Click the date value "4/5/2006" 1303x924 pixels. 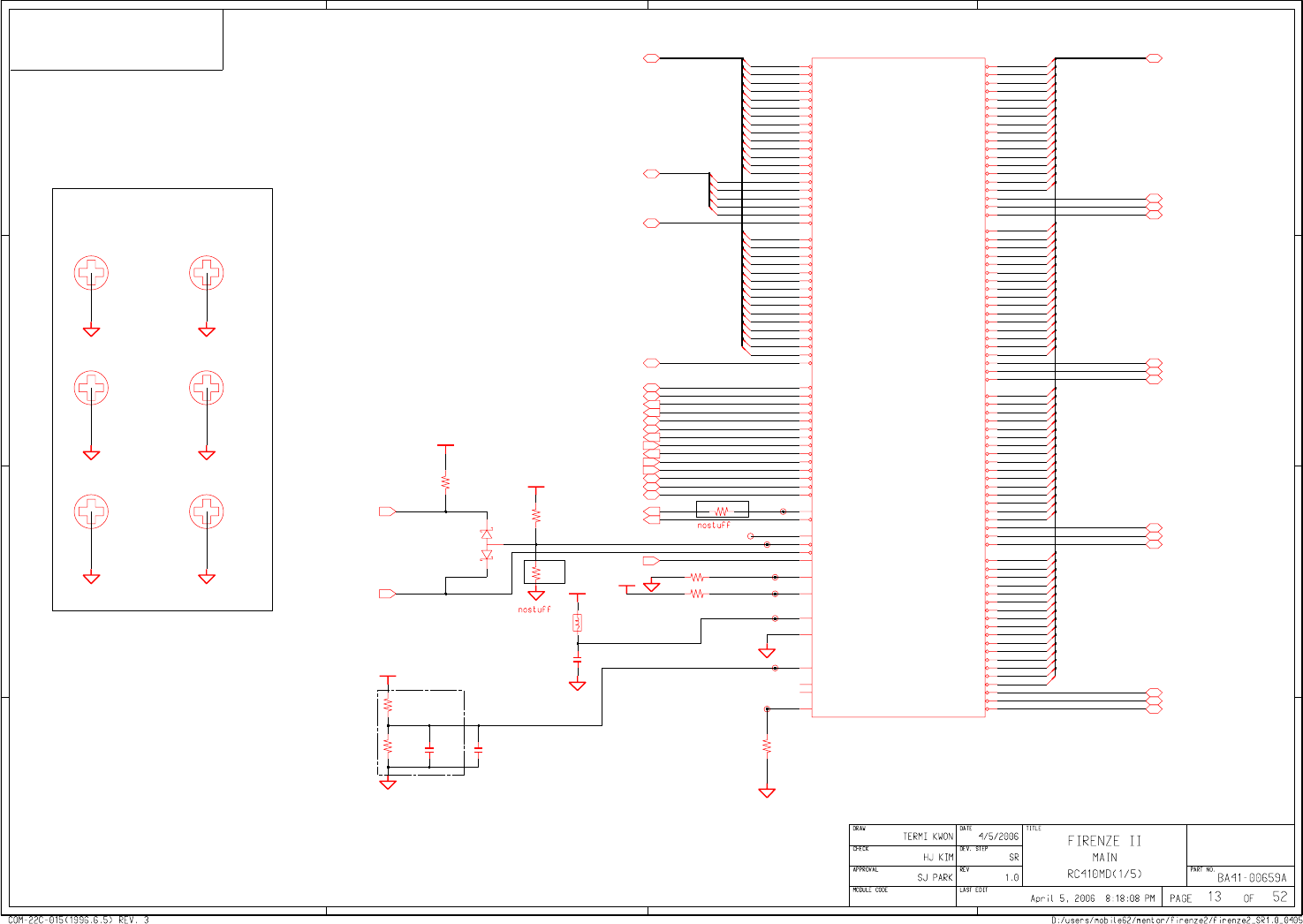[x=998, y=837]
